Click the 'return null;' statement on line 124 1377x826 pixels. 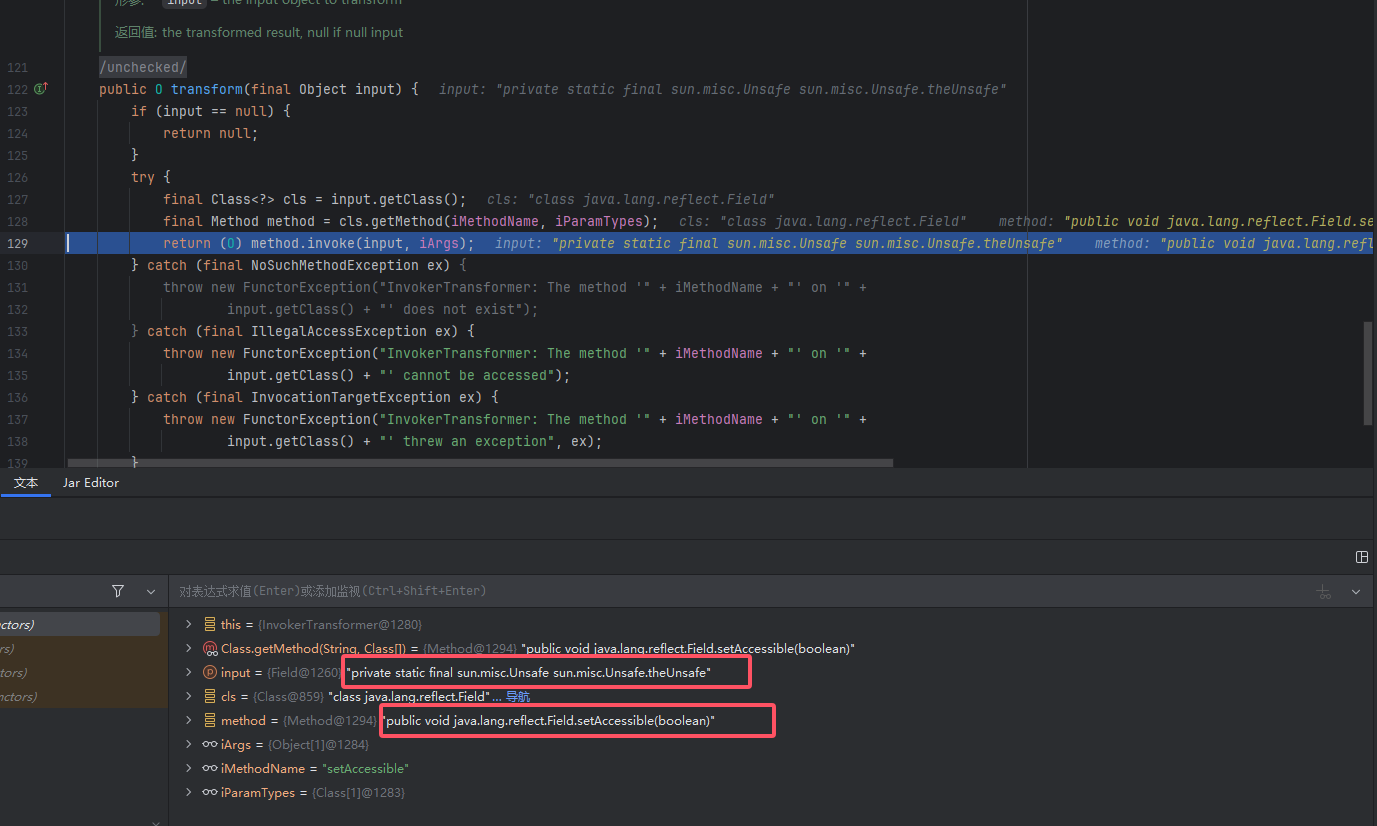coord(211,133)
